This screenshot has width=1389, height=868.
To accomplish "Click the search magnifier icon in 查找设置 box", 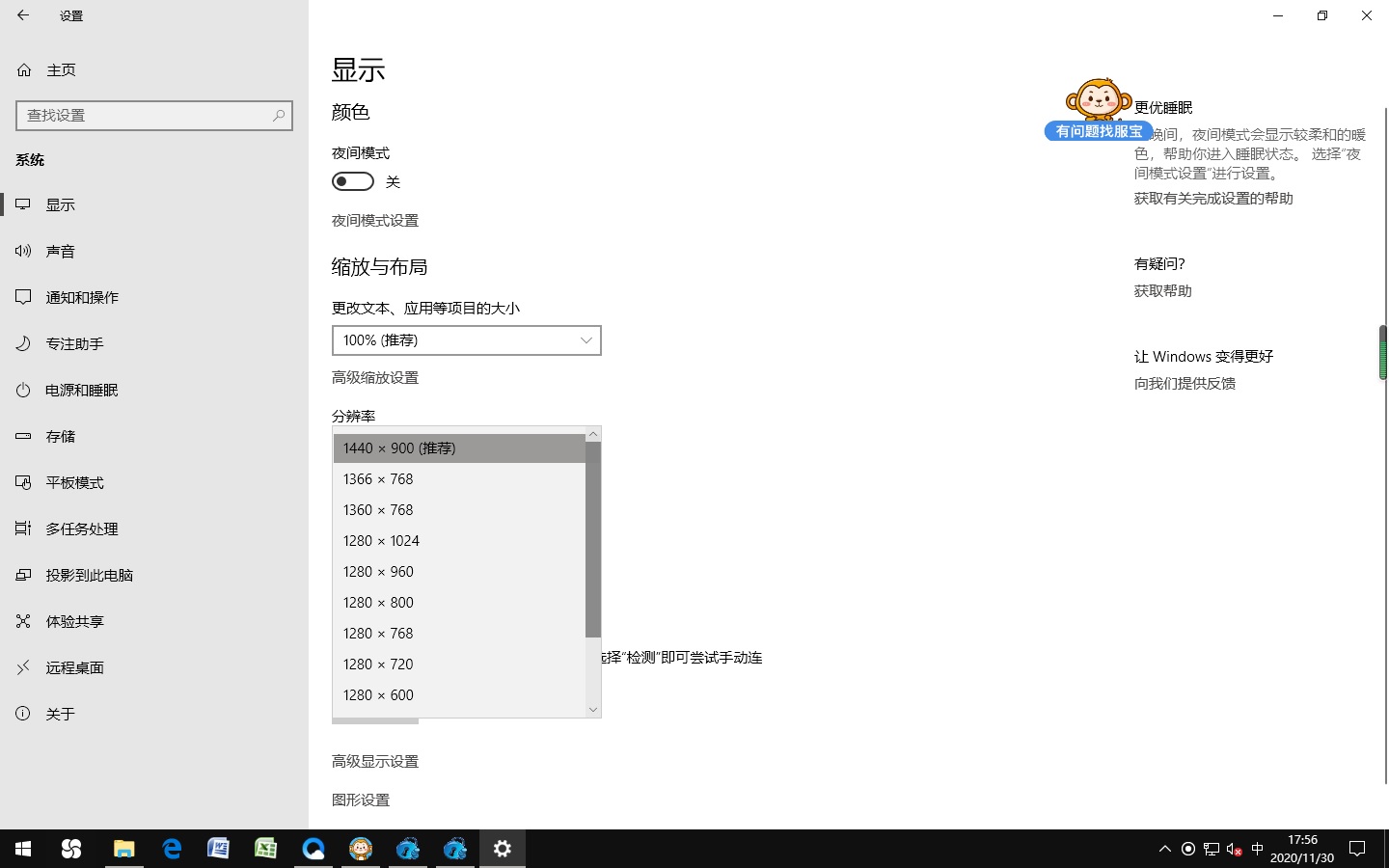I will pyautogui.click(x=279, y=115).
